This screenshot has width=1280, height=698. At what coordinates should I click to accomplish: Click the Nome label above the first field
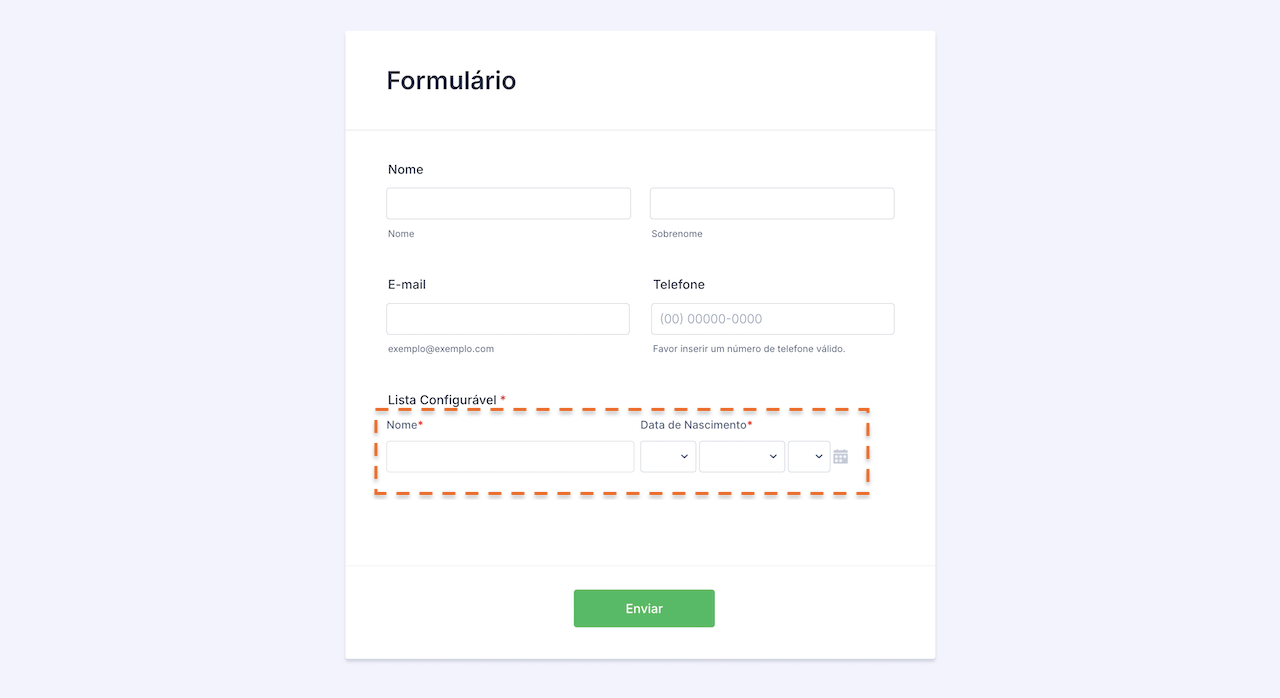point(405,169)
